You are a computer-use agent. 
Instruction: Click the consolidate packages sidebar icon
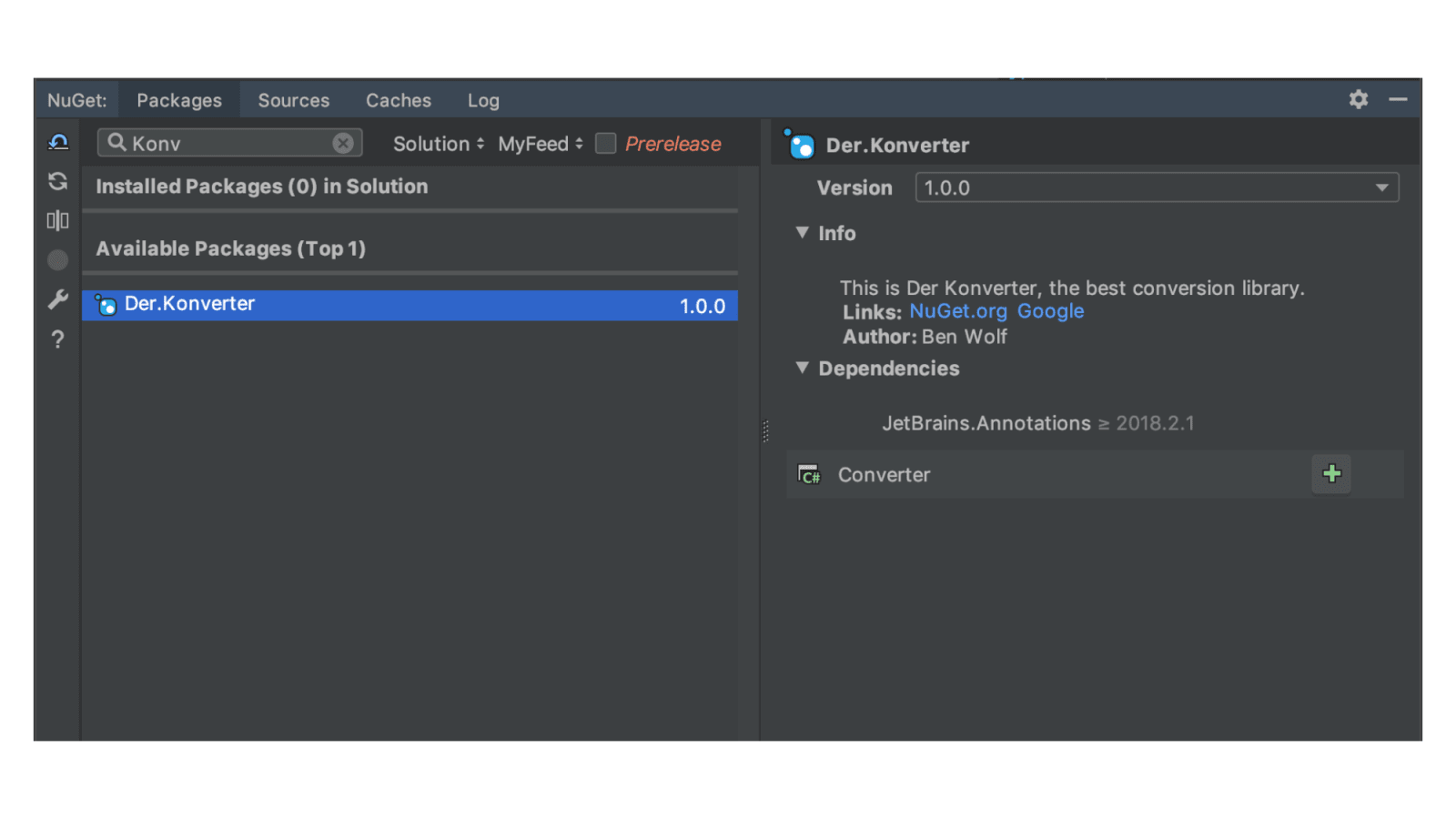tap(58, 220)
